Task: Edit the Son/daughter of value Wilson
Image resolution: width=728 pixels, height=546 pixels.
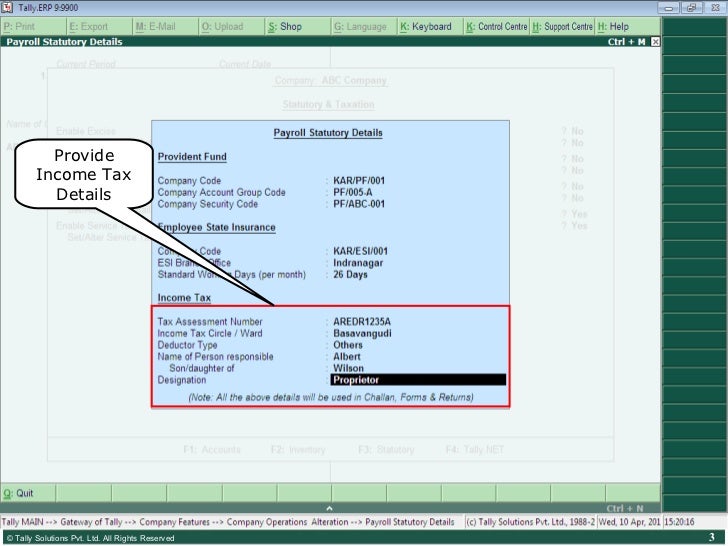Action: pyautogui.click(x=348, y=368)
